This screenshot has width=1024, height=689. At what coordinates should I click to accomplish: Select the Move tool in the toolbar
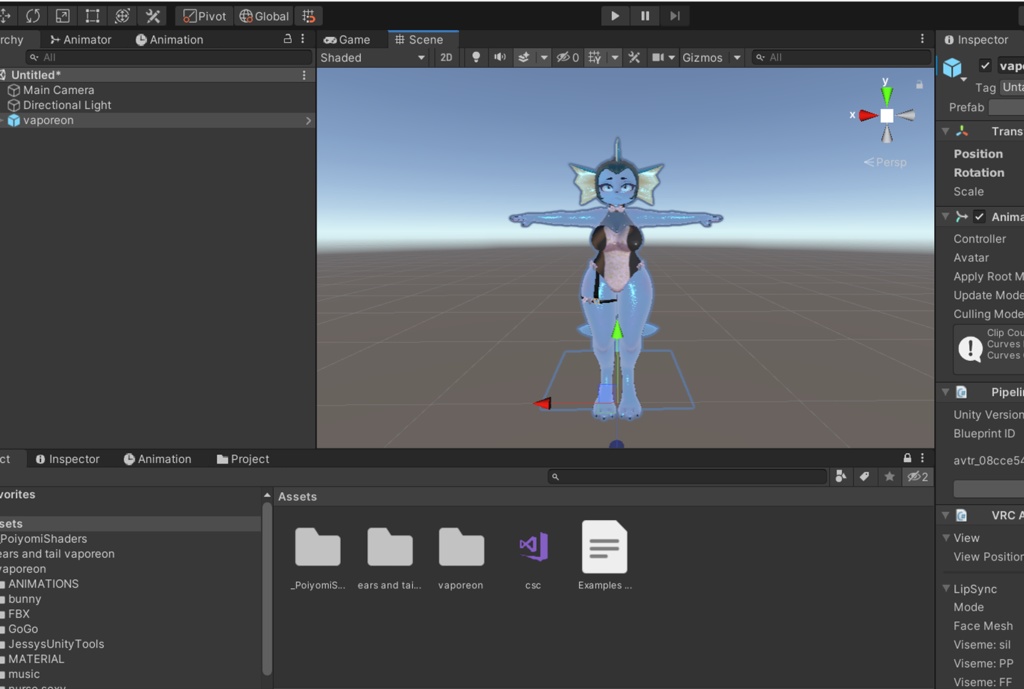click(6, 16)
